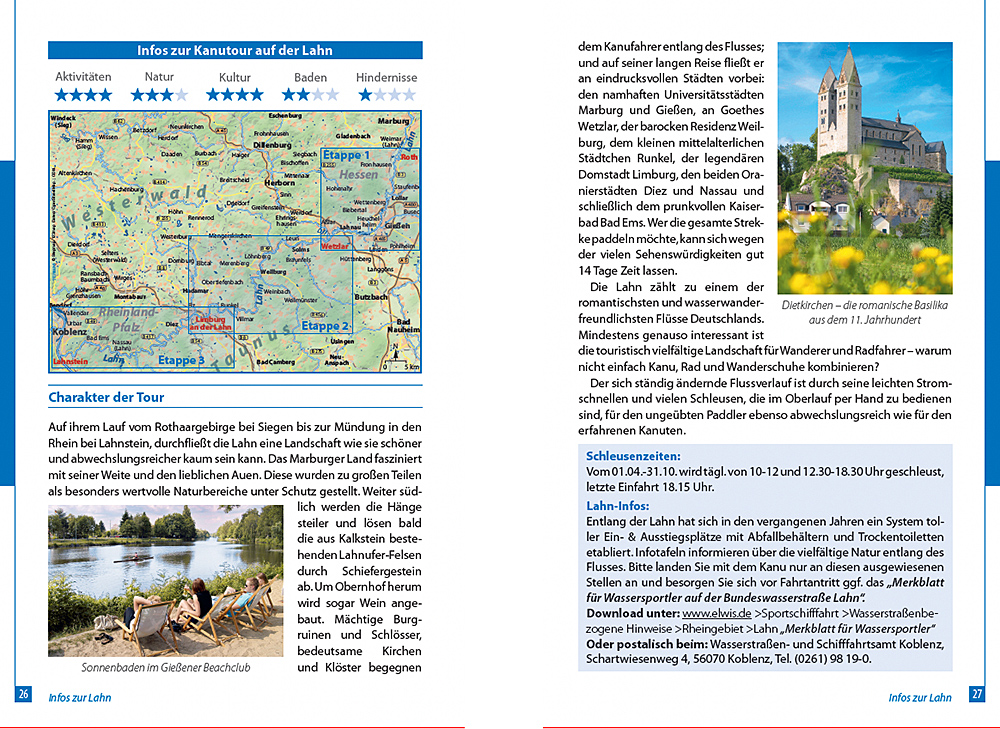Click page number 26
1000x729 pixels.
pyautogui.click(x=24, y=694)
